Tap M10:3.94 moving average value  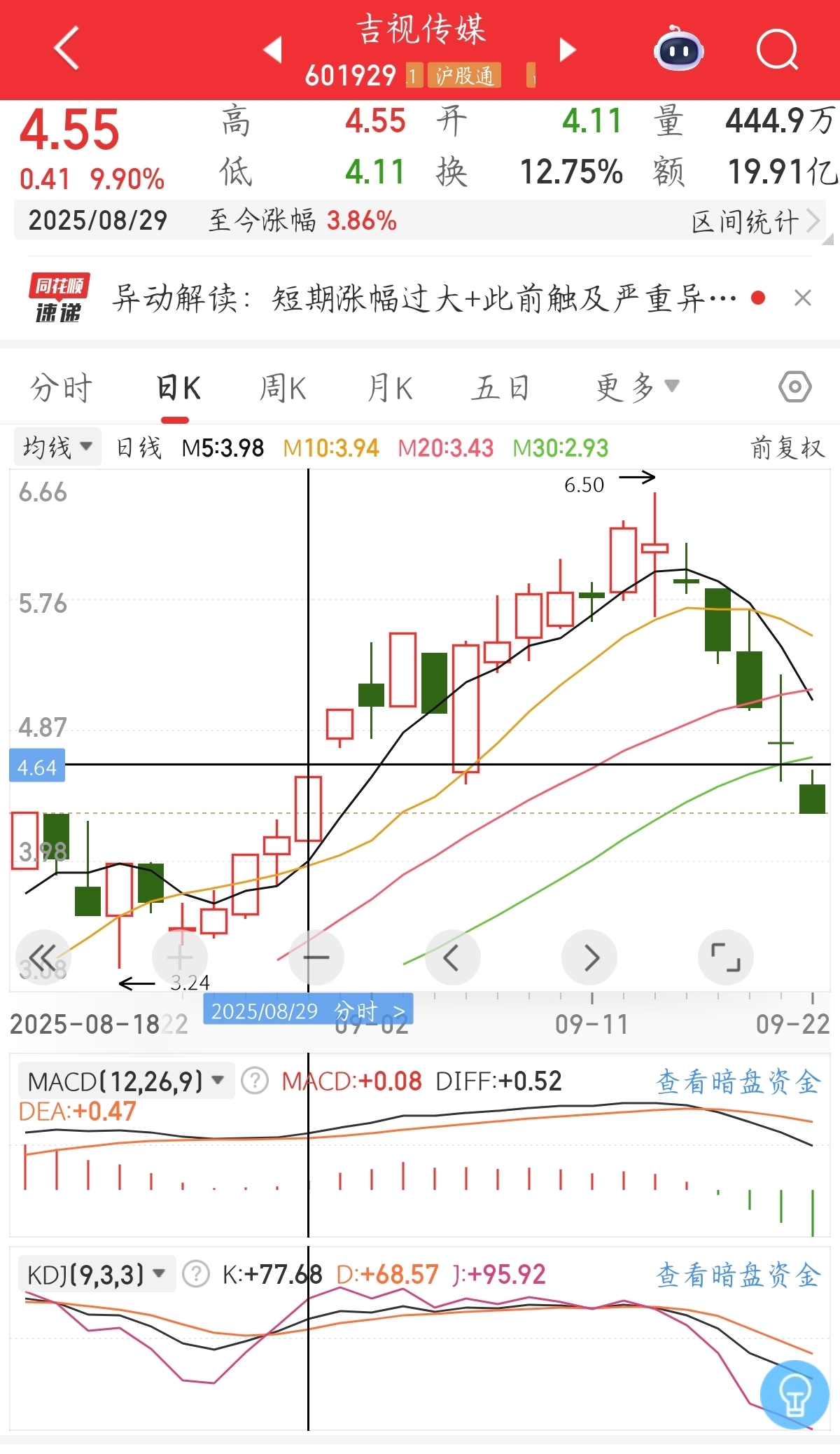[330, 448]
